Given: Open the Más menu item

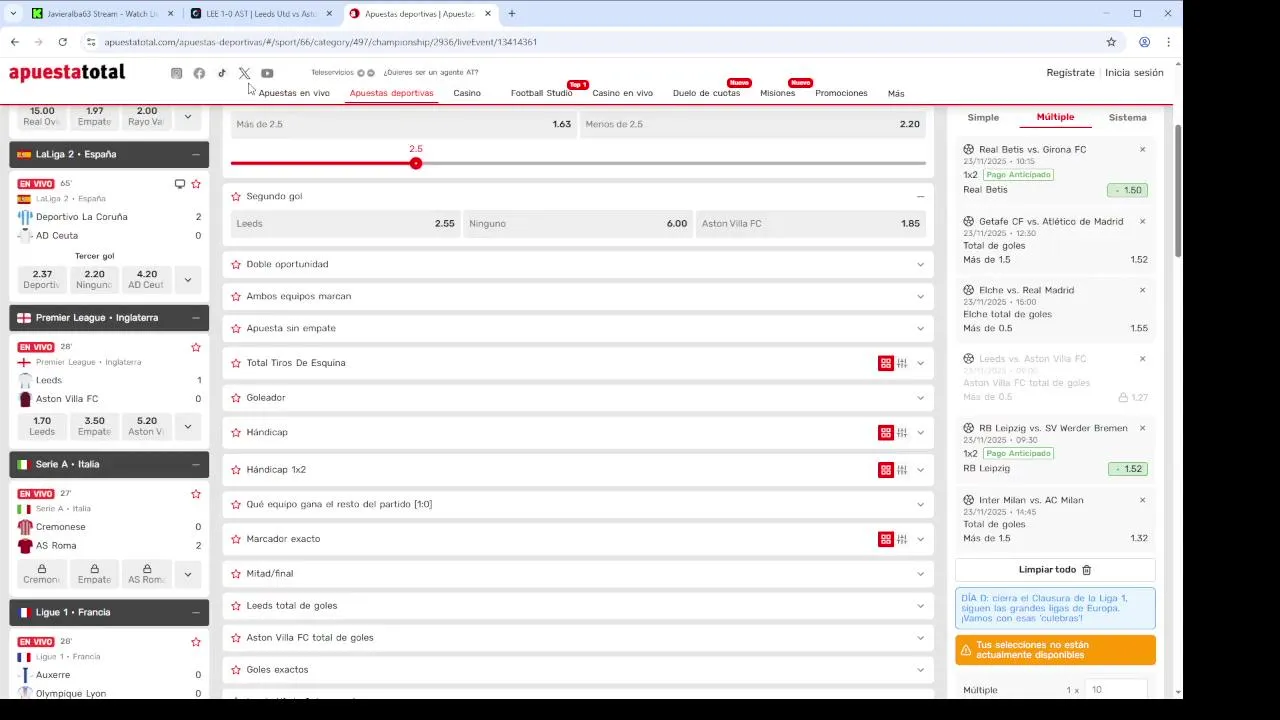Looking at the screenshot, I should 896,93.
